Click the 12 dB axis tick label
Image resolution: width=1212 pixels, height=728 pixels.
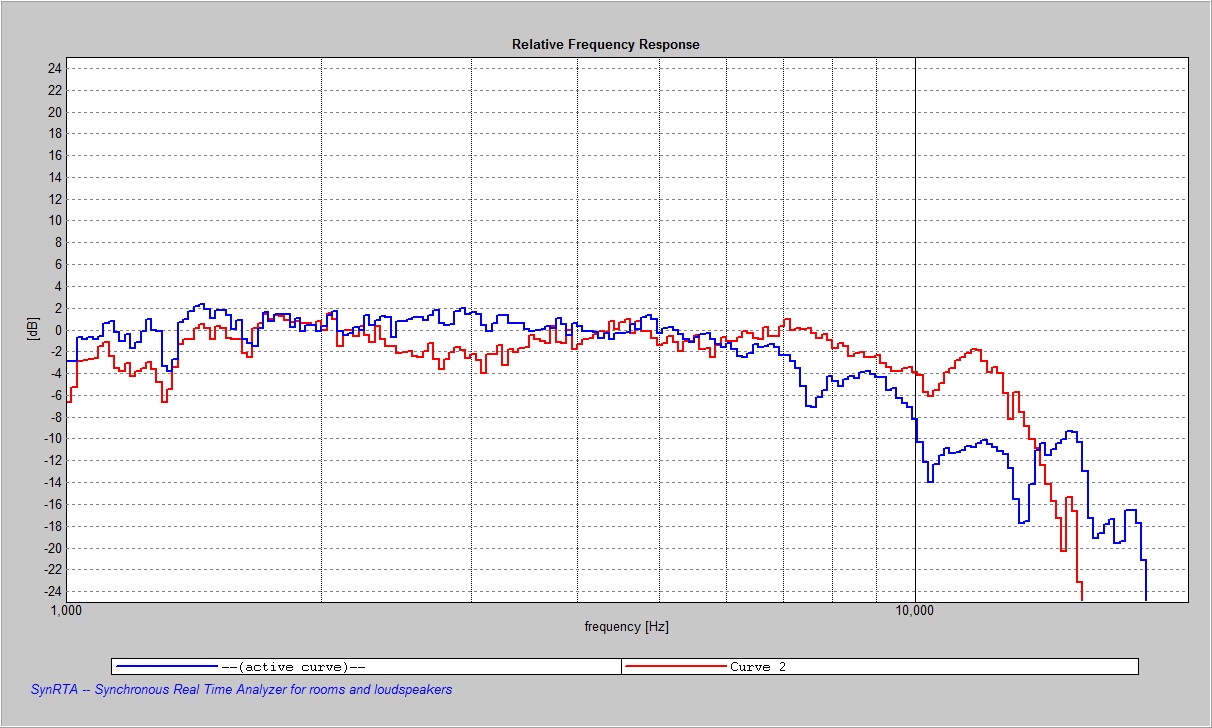(x=55, y=199)
